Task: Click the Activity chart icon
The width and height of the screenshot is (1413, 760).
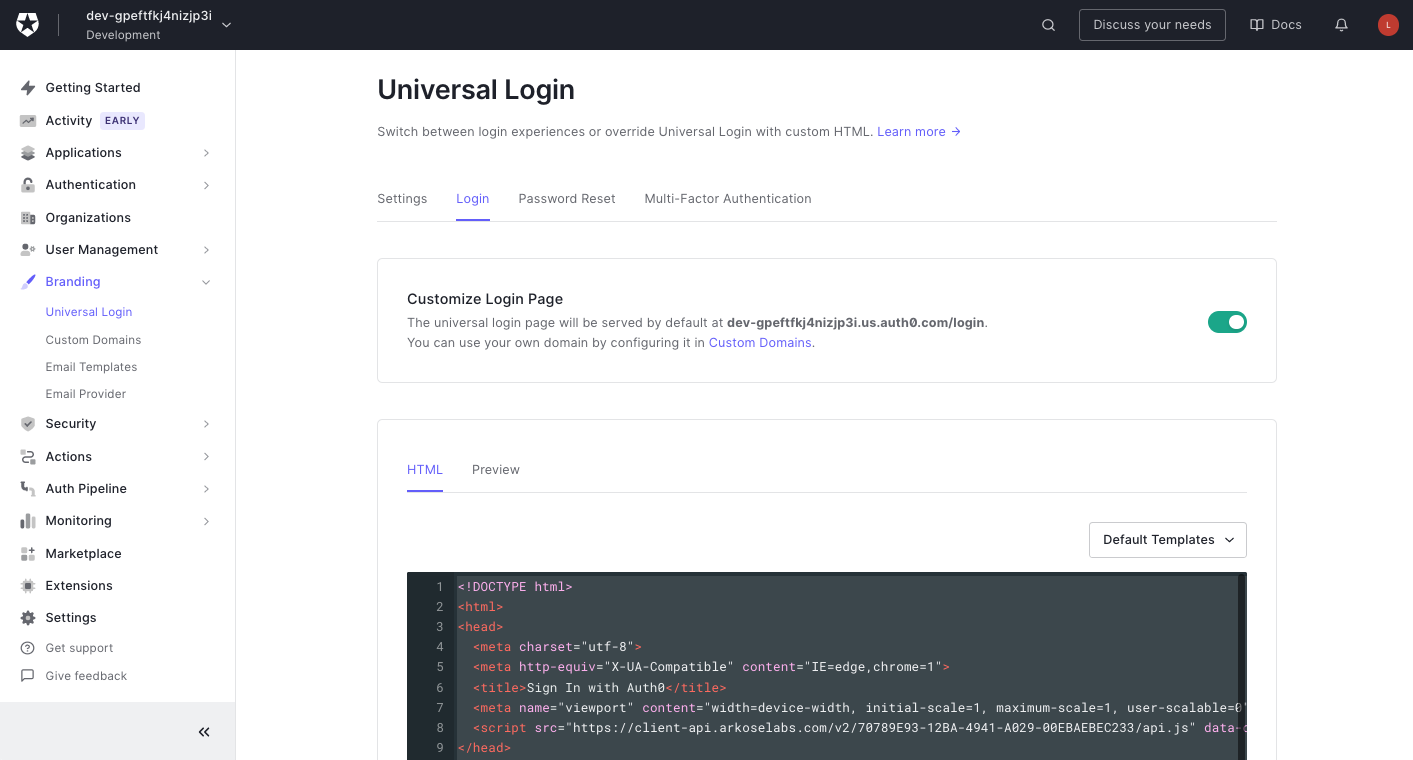Action: 28,121
